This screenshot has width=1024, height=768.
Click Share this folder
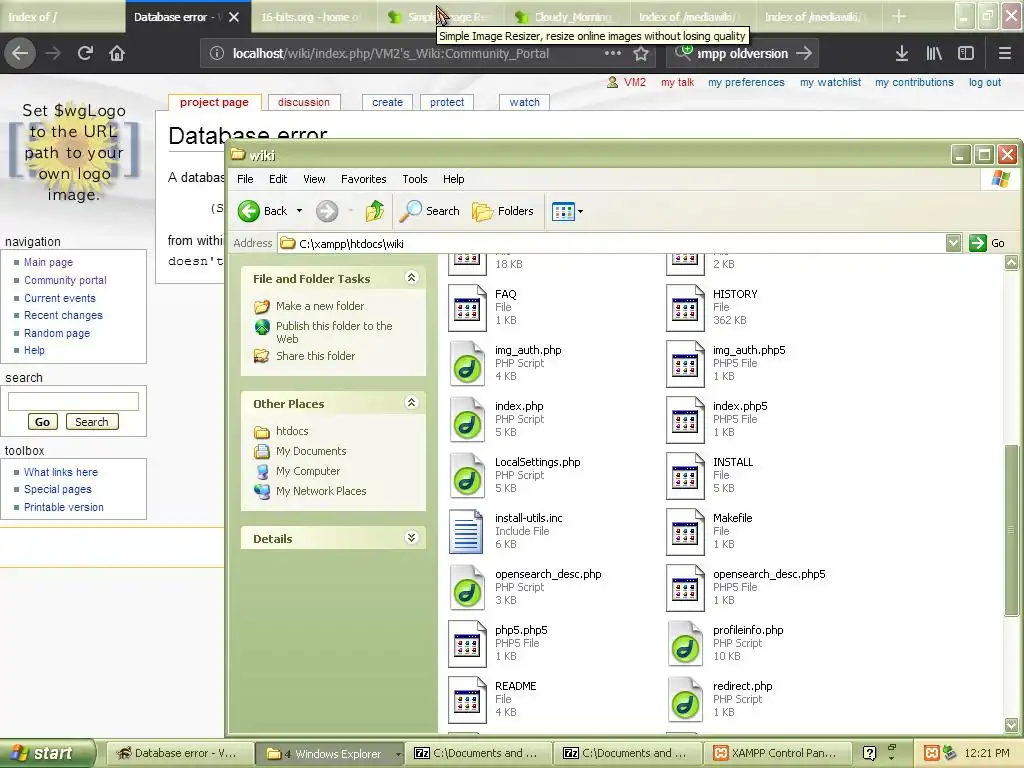tap(315, 356)
